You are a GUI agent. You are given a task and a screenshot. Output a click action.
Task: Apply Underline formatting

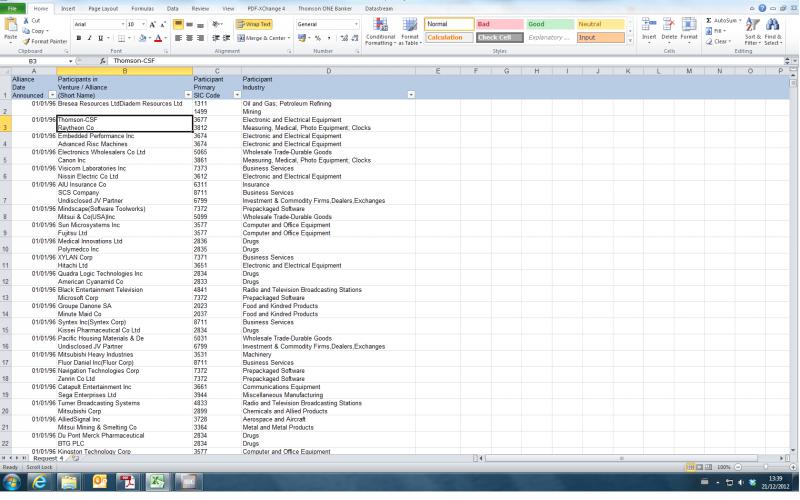(100, 38)
